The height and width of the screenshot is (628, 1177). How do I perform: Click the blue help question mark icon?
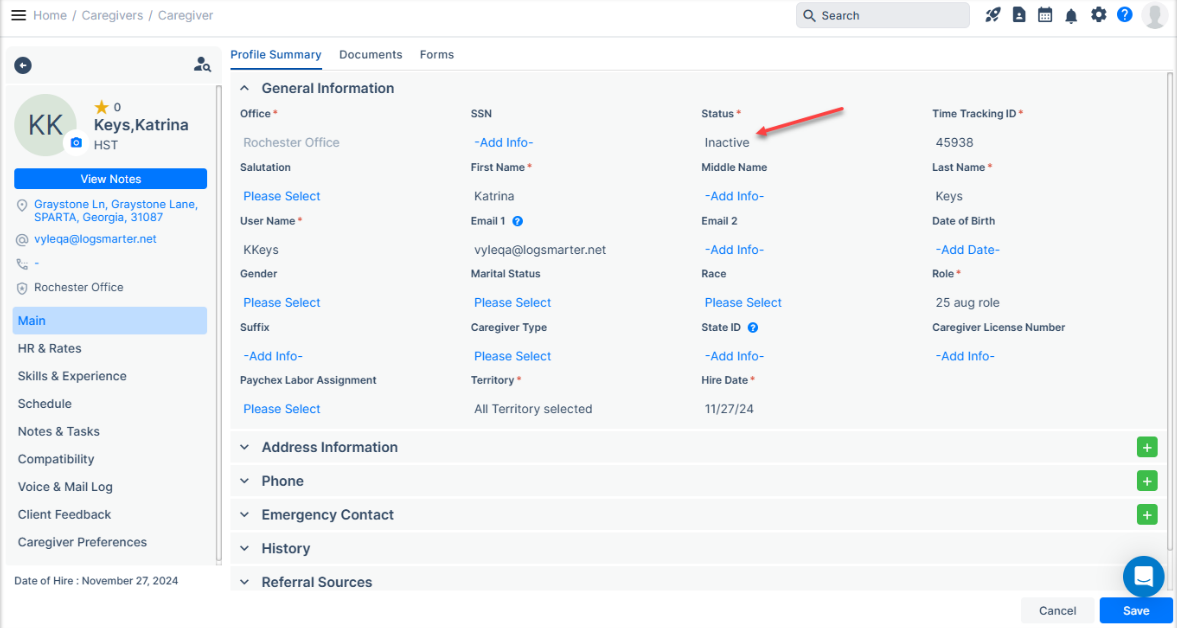tap(1125, 15)
